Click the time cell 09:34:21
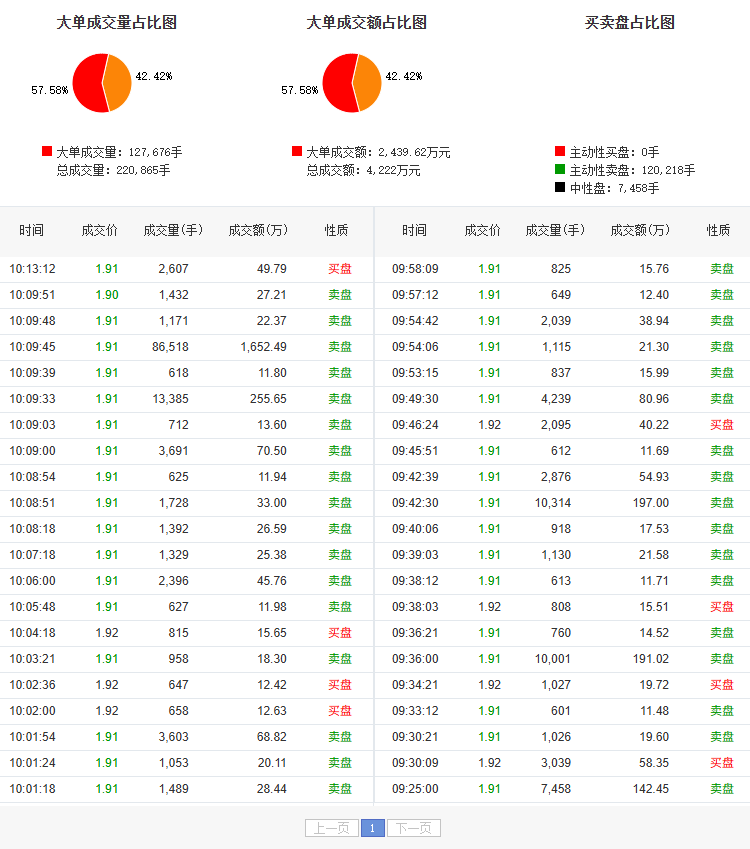The height and width of the screenshot is (849, 750). [415, 685]
